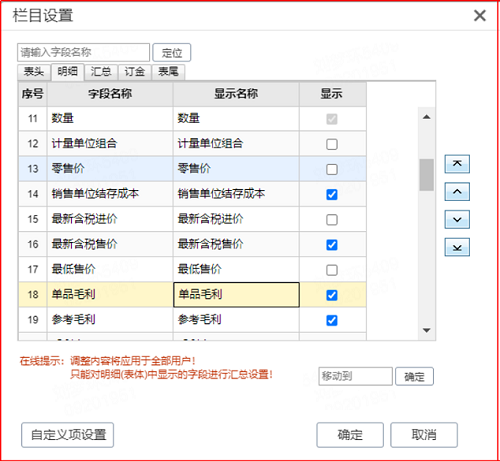Select field name cell 零售价

tap(110, 169)
